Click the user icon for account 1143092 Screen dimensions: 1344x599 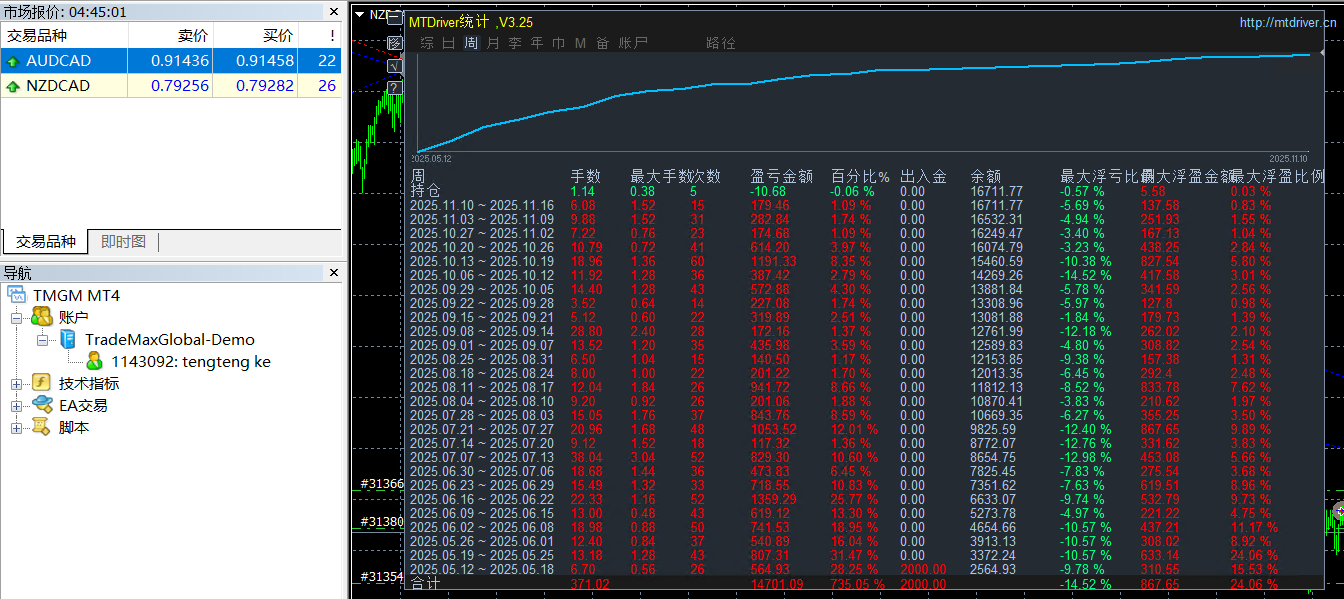[x=94, y=361]
